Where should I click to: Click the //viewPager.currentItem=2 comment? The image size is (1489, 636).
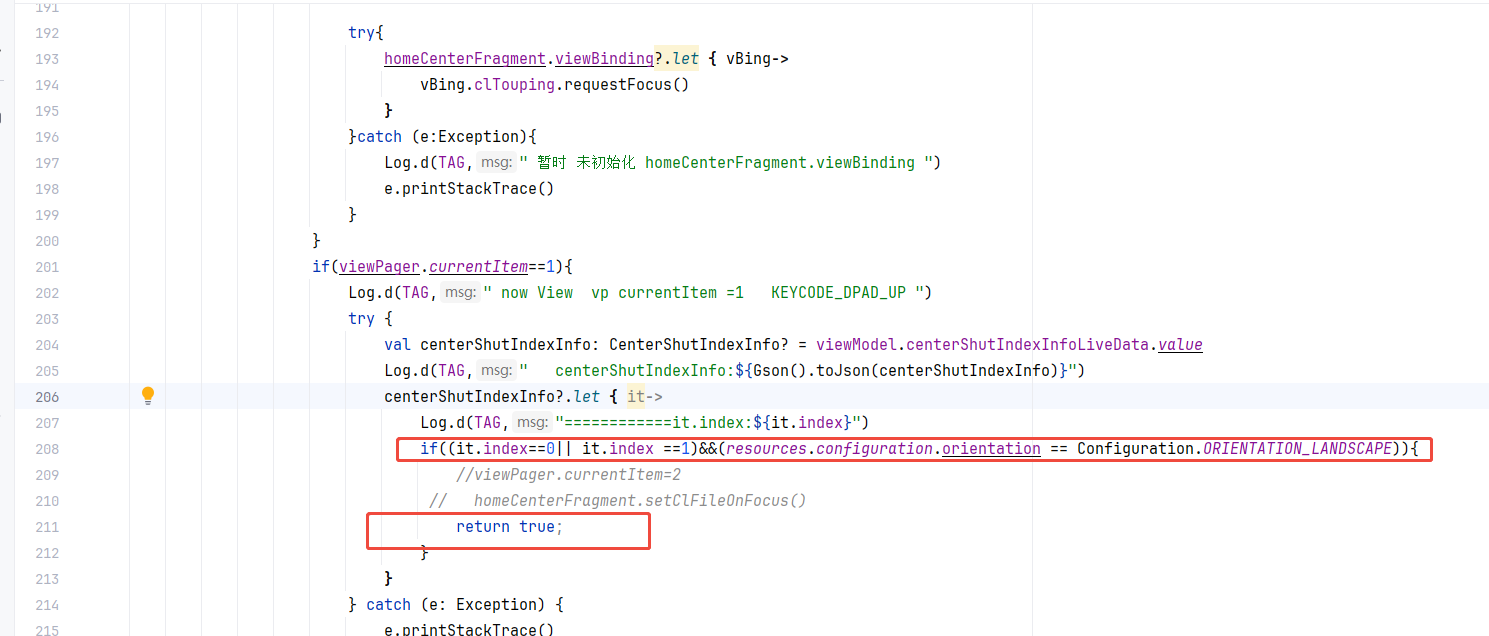[x=568, y=475]
